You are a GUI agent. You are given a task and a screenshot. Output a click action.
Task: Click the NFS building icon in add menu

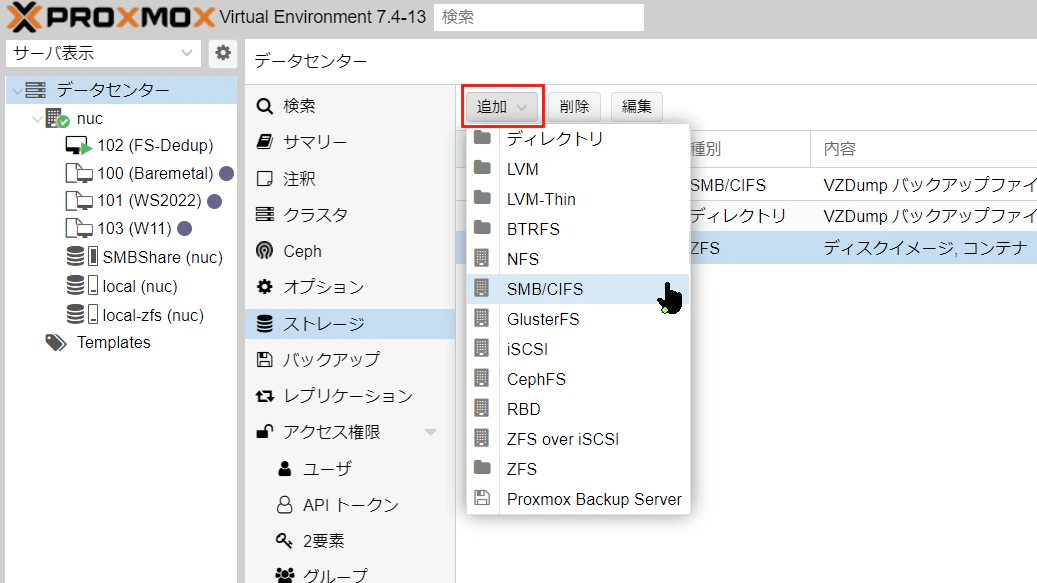[x=481, y=258]
